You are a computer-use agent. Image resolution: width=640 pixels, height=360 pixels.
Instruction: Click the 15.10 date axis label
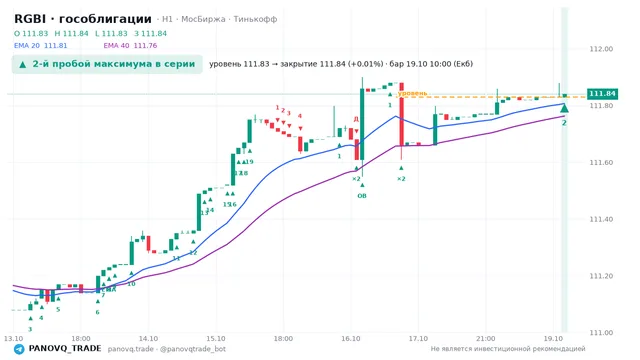click(x=216, y=338)
